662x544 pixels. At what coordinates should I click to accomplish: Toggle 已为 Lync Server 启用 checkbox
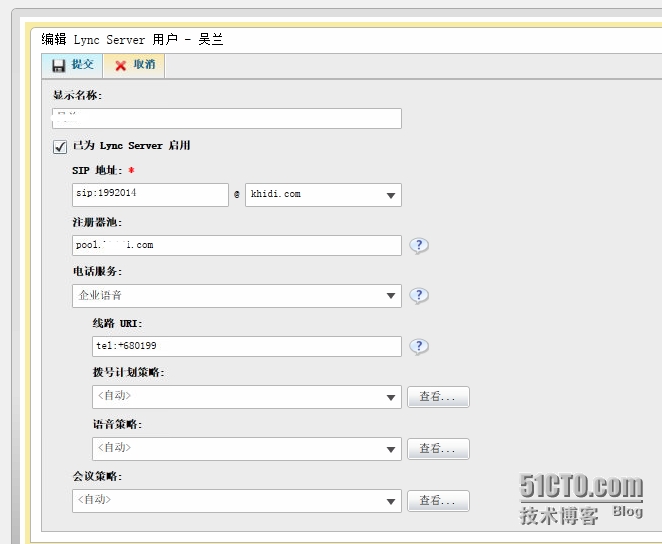pos(60,147)
